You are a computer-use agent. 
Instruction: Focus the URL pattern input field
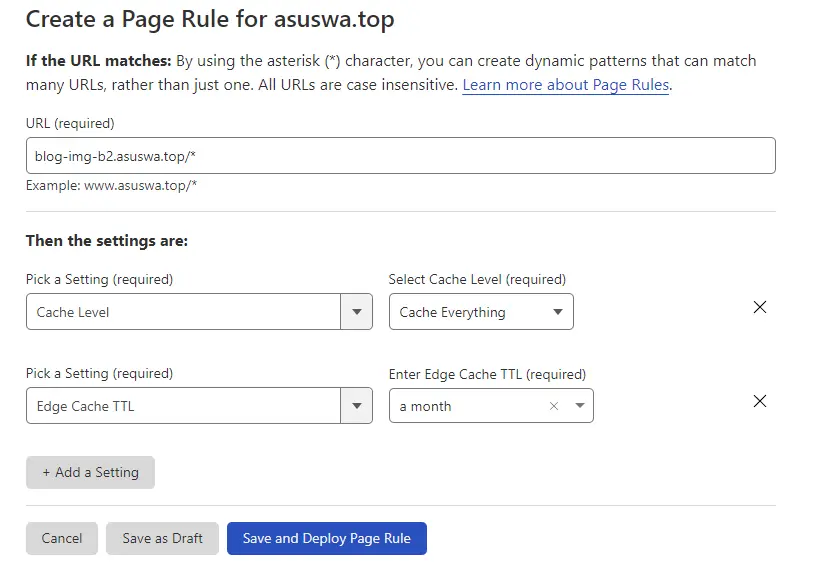(400, 156)
